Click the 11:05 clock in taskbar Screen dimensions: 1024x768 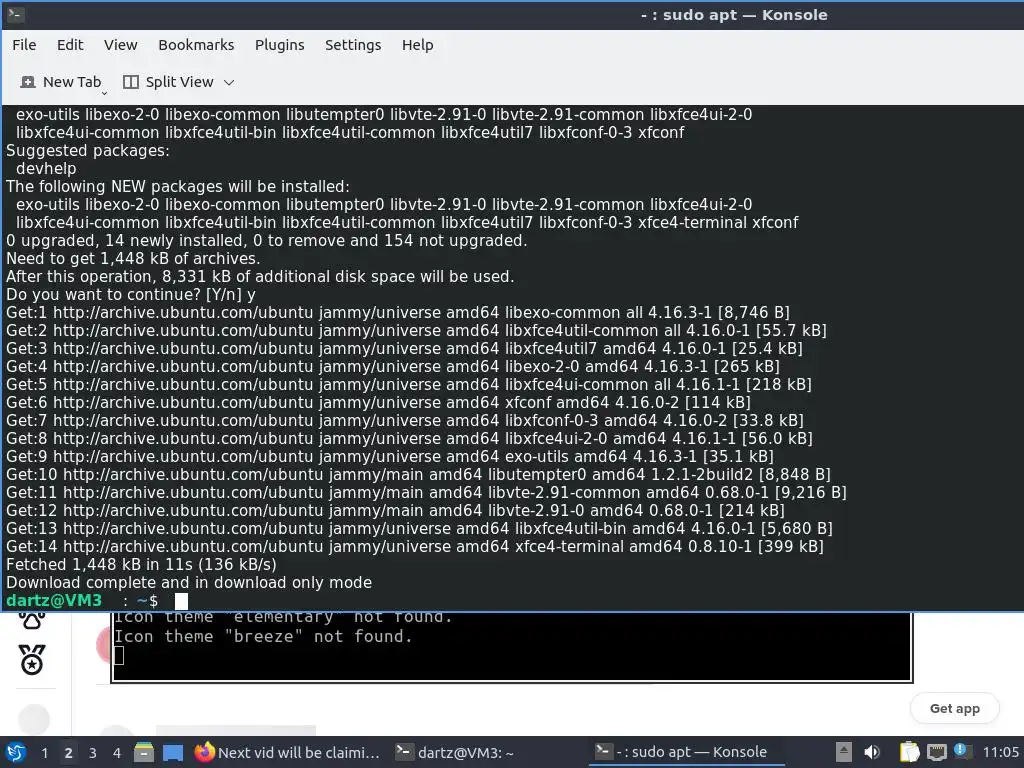[x=1001, y=752]
